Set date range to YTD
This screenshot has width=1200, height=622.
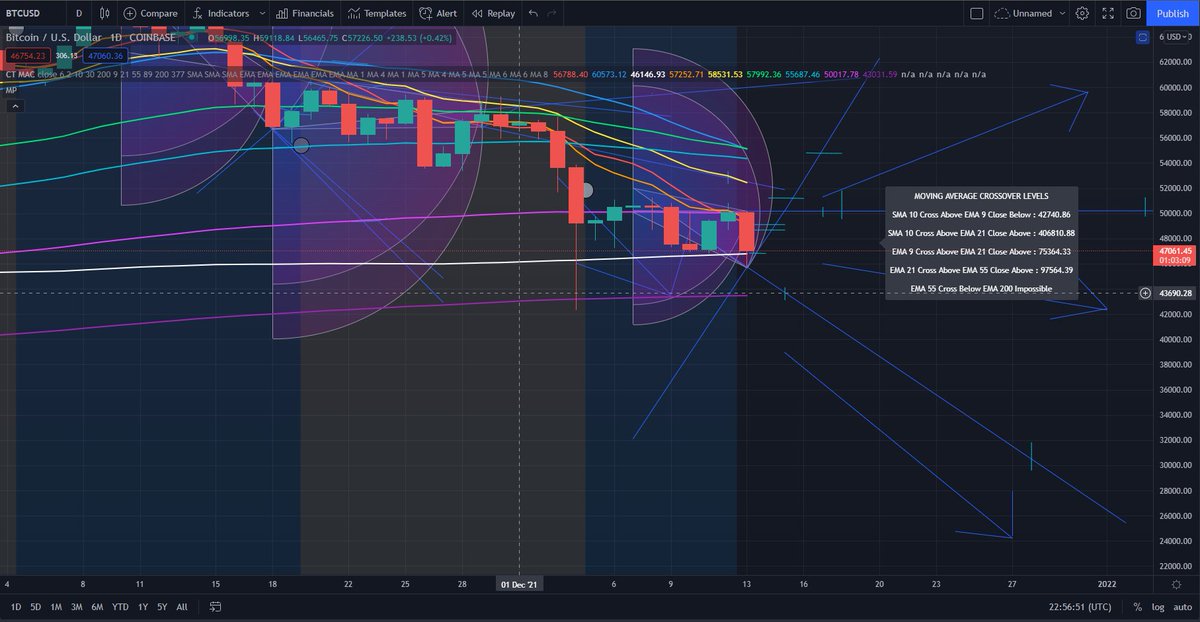tap(121, 607)
